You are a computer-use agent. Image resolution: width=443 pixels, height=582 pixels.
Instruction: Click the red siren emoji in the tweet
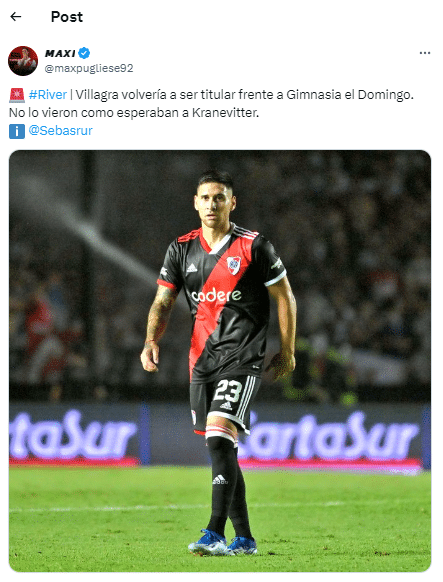click(x=17, y=95)
